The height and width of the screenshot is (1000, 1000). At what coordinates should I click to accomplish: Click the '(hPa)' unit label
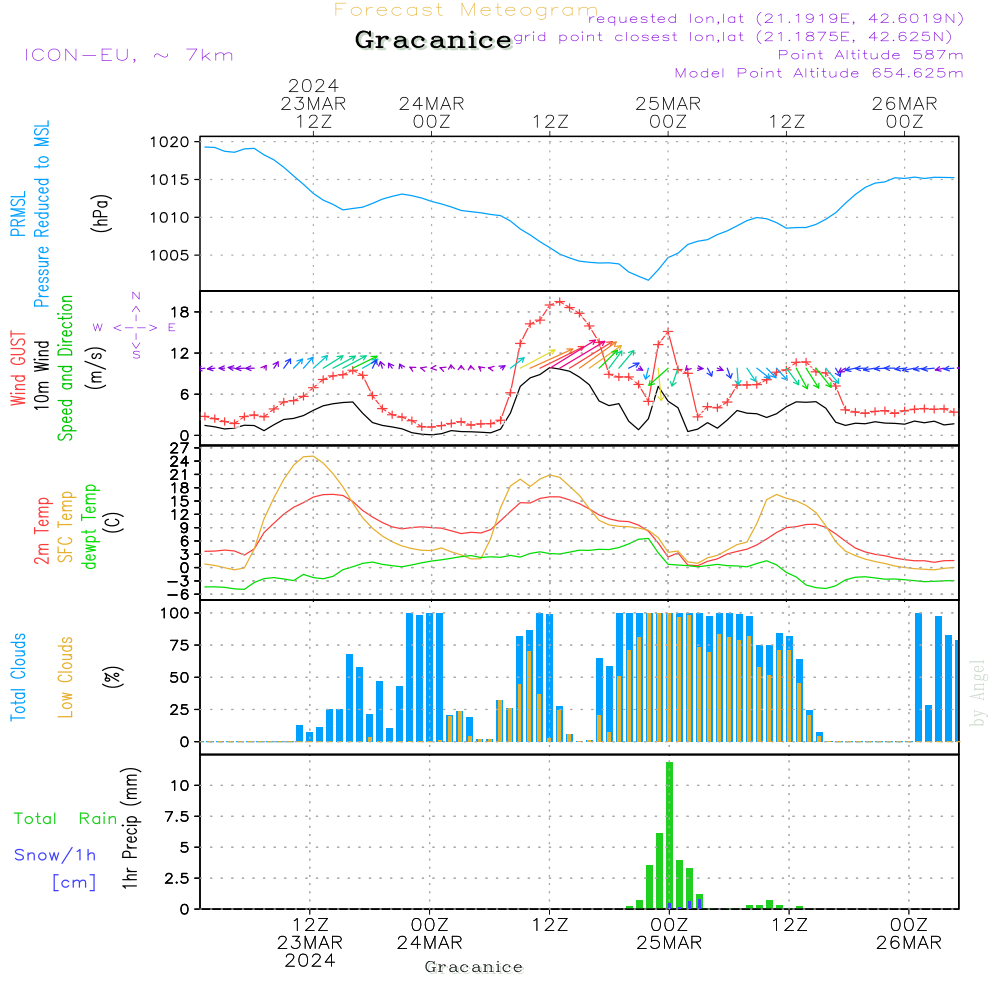(x=101, y=214)
